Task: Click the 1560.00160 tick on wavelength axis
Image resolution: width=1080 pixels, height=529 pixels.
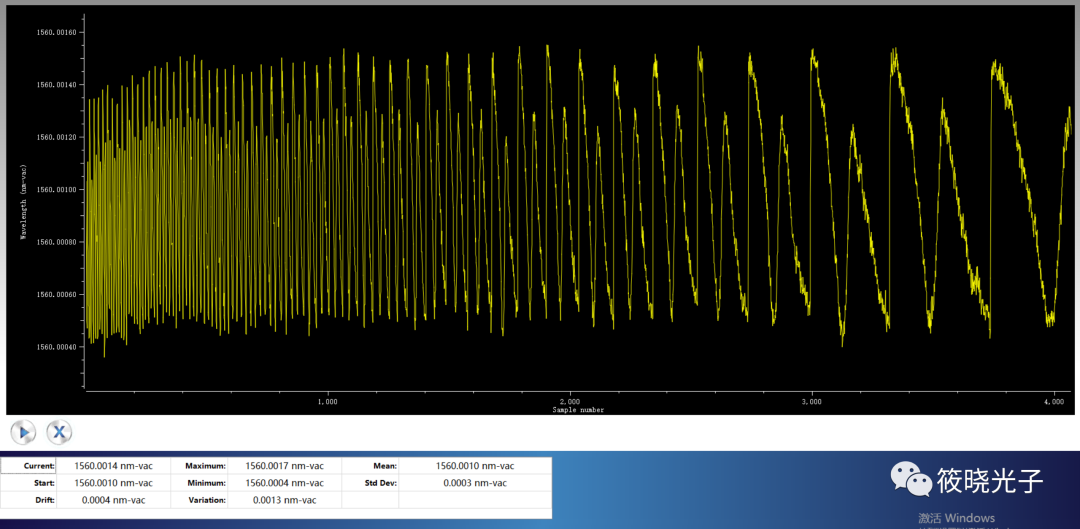Action: click(55, 33)
